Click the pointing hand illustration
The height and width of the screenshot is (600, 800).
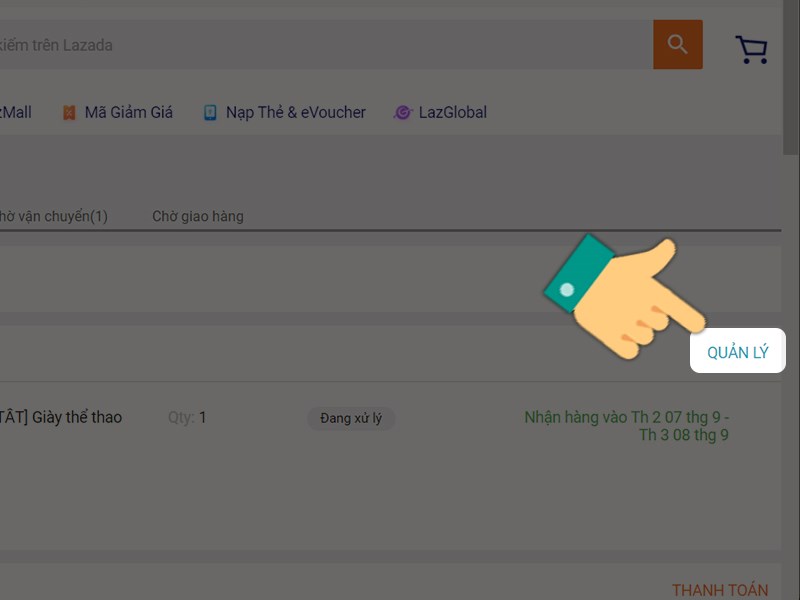(626, 296)
